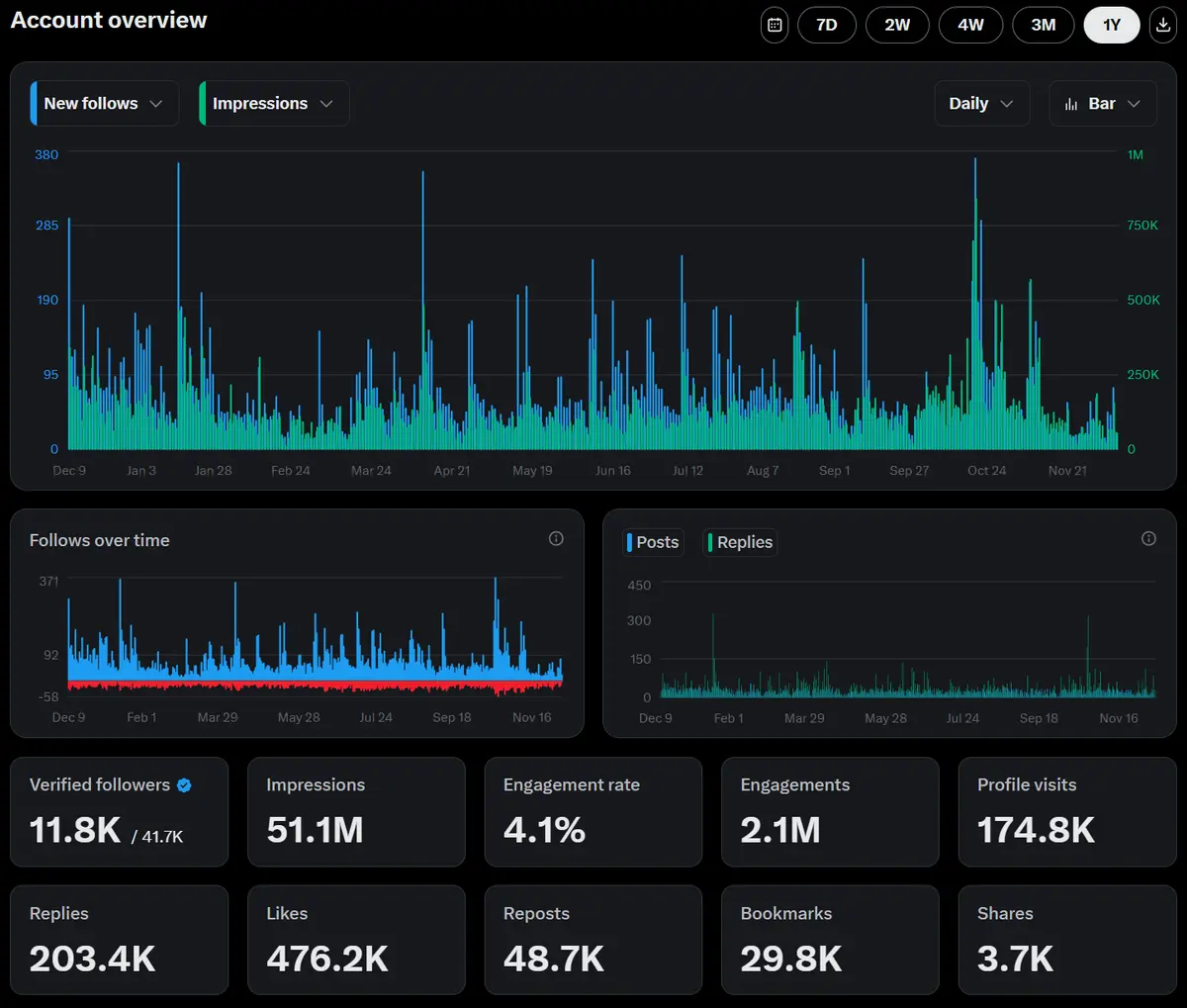Click the verified followers blue badge
1187x1008 pixels.
(184, 785)
